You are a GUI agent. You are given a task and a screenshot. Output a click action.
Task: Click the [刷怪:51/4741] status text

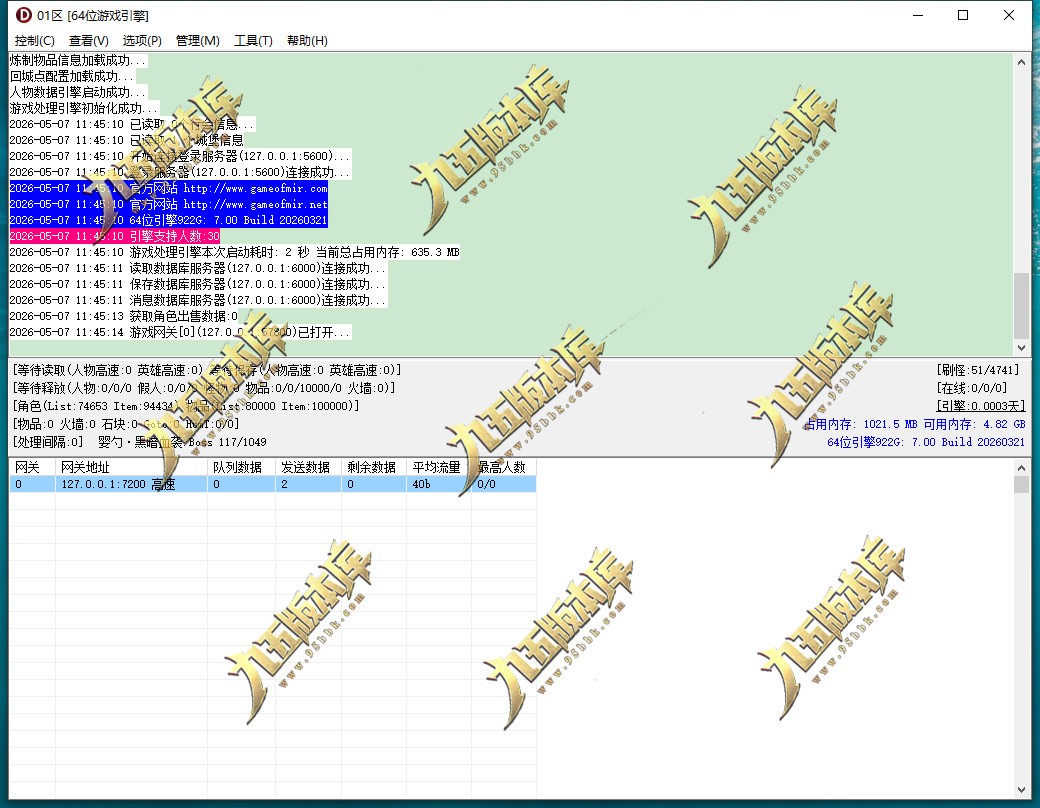pyautogui.click(x=978, y=370)
